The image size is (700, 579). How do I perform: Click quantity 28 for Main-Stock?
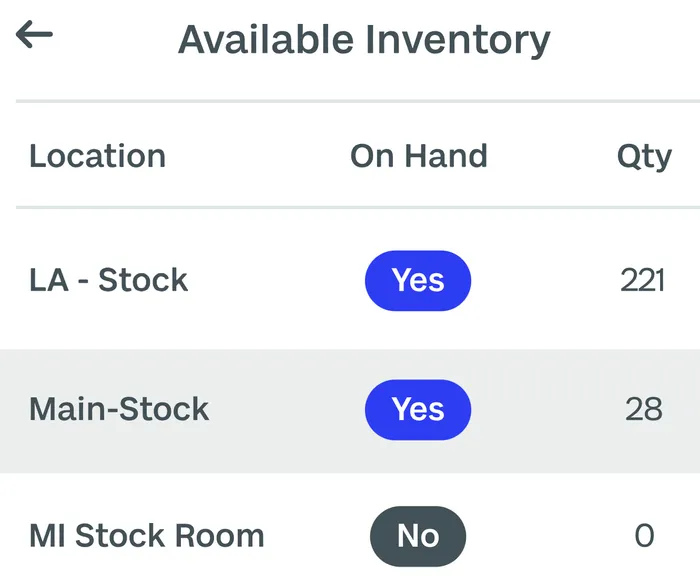[x=643, y=409]
